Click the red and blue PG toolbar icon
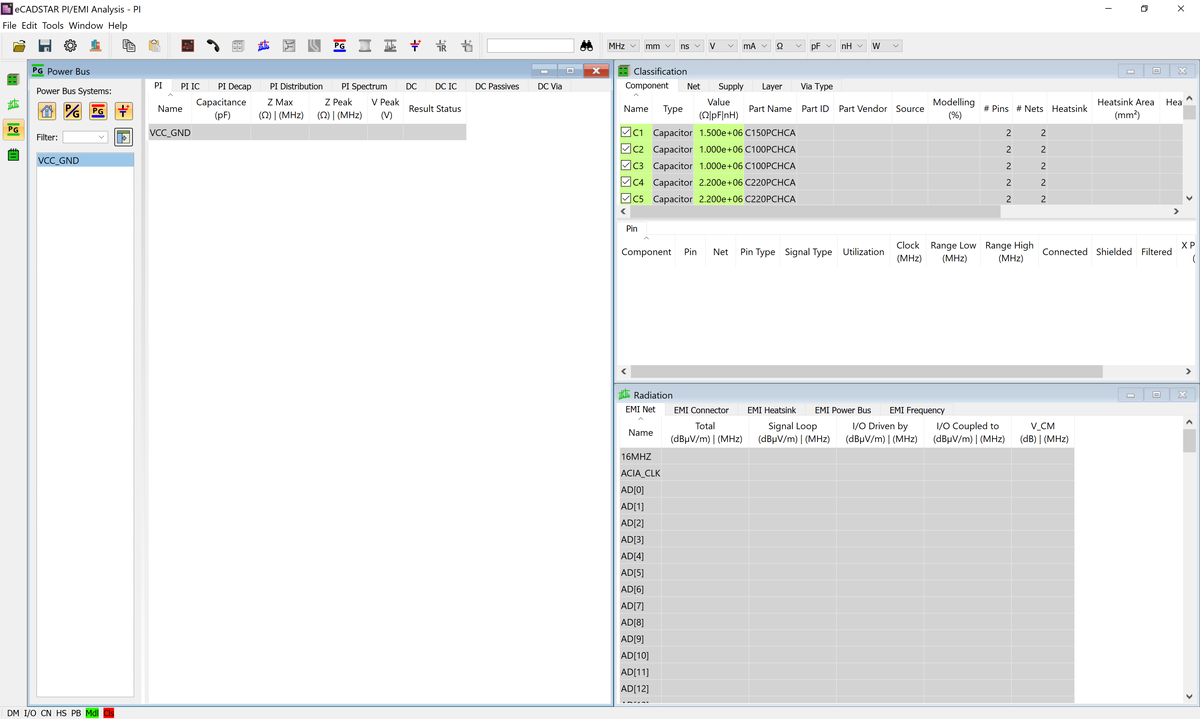Viewport: 1200px width, 719px height. click(339, 46)
